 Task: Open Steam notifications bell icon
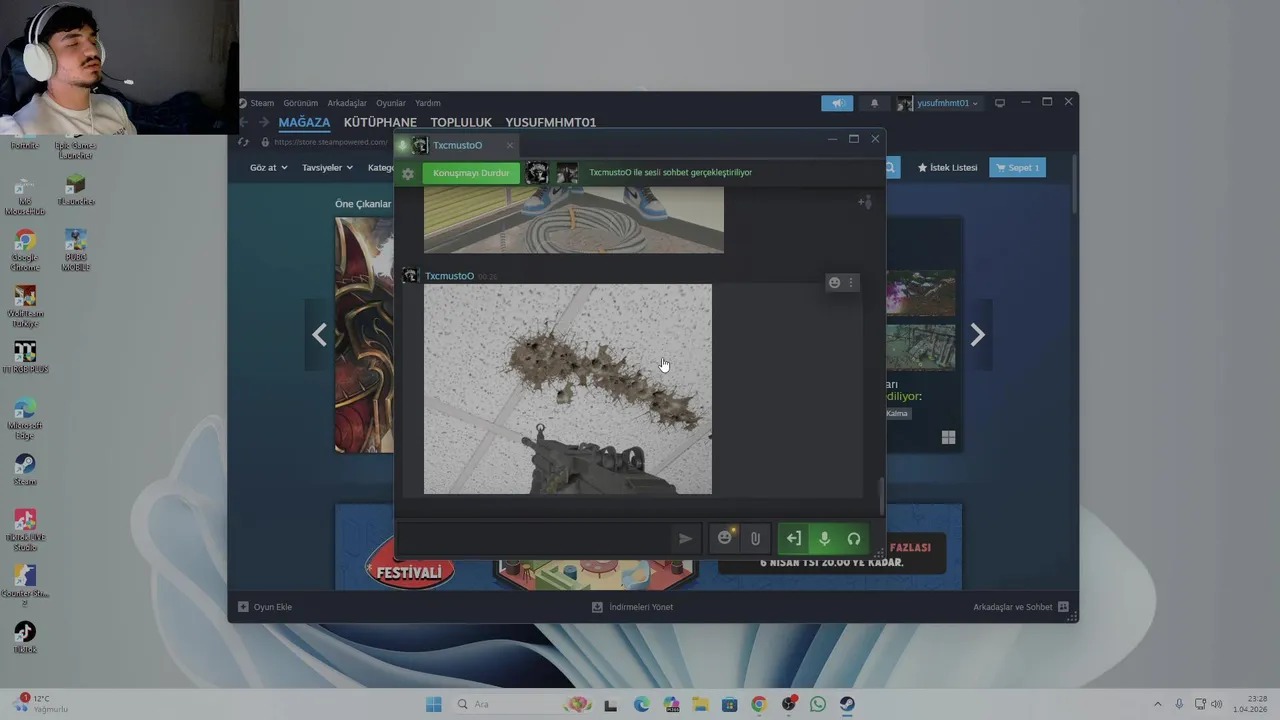click(874, 103)
